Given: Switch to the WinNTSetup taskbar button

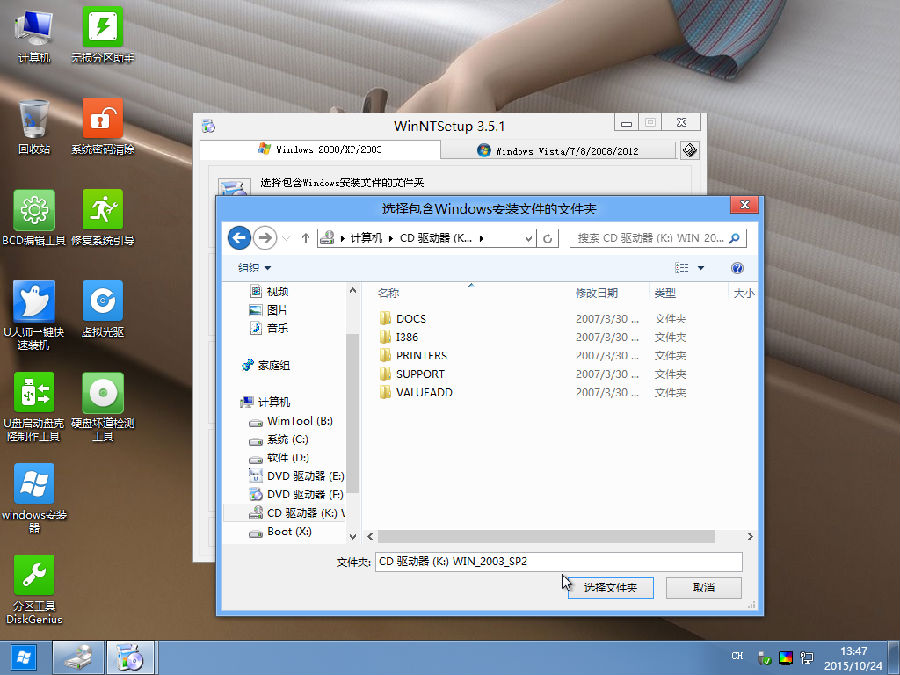Looking at the screenshot, I should click(131, 657).
